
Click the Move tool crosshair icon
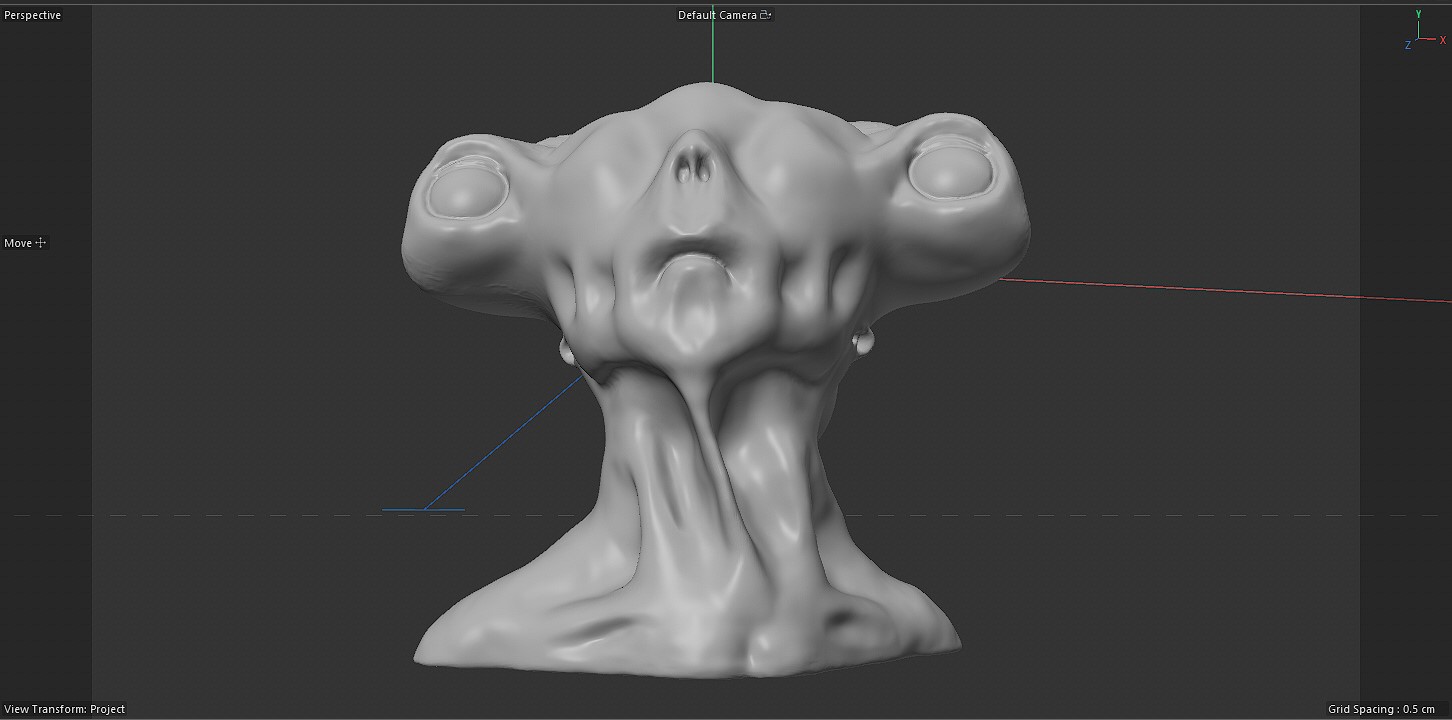[41, 243]
